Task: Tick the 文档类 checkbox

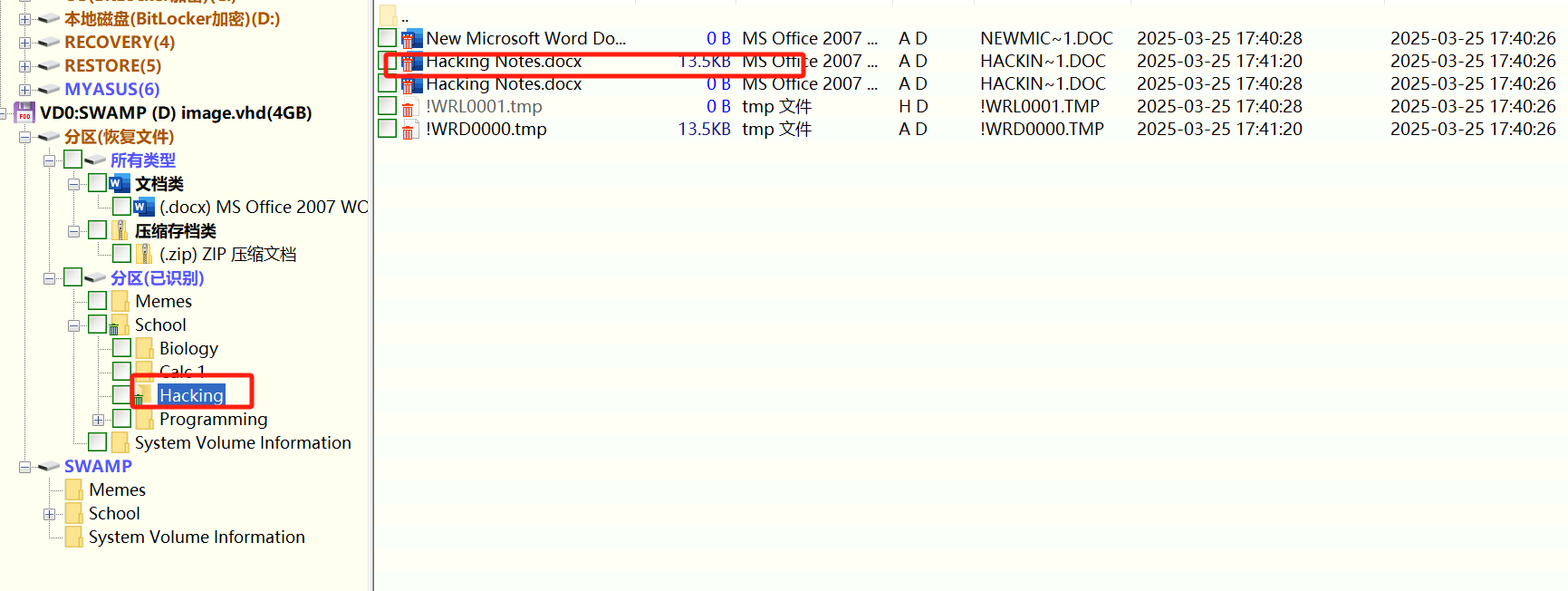Action: [98, 183]
